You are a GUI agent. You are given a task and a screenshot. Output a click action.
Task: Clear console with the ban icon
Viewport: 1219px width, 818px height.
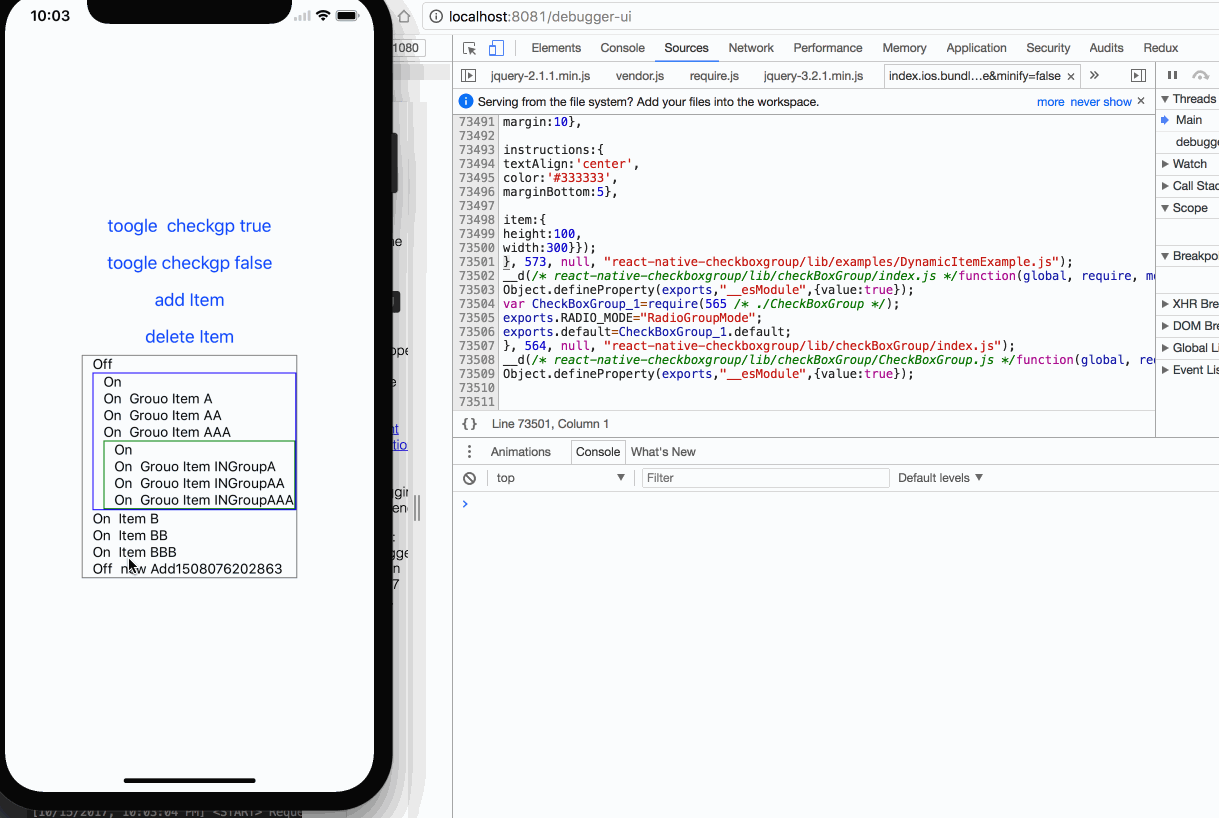tap(469, 478)
